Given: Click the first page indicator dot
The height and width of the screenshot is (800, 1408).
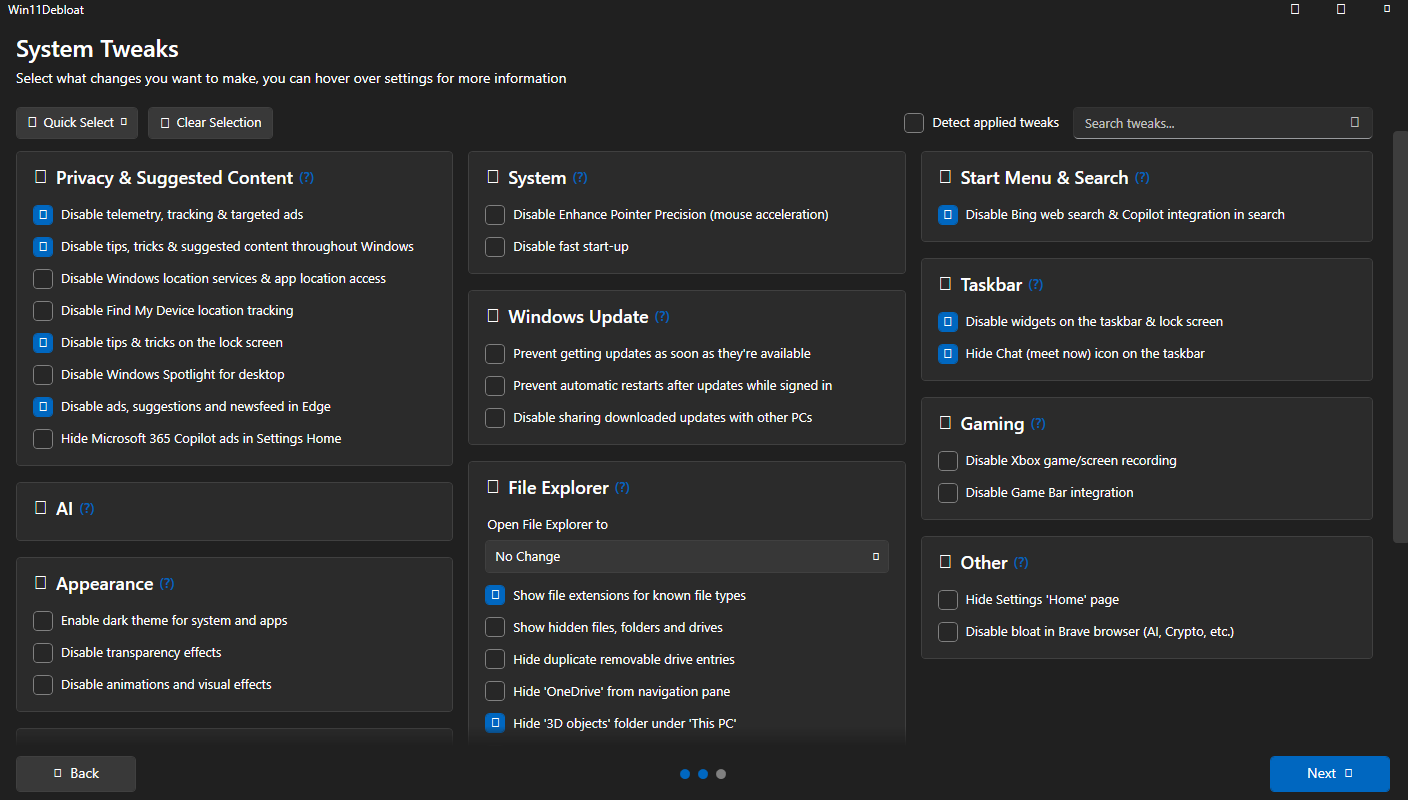Looking at the screenshot, I should click(x=685, y=774).
